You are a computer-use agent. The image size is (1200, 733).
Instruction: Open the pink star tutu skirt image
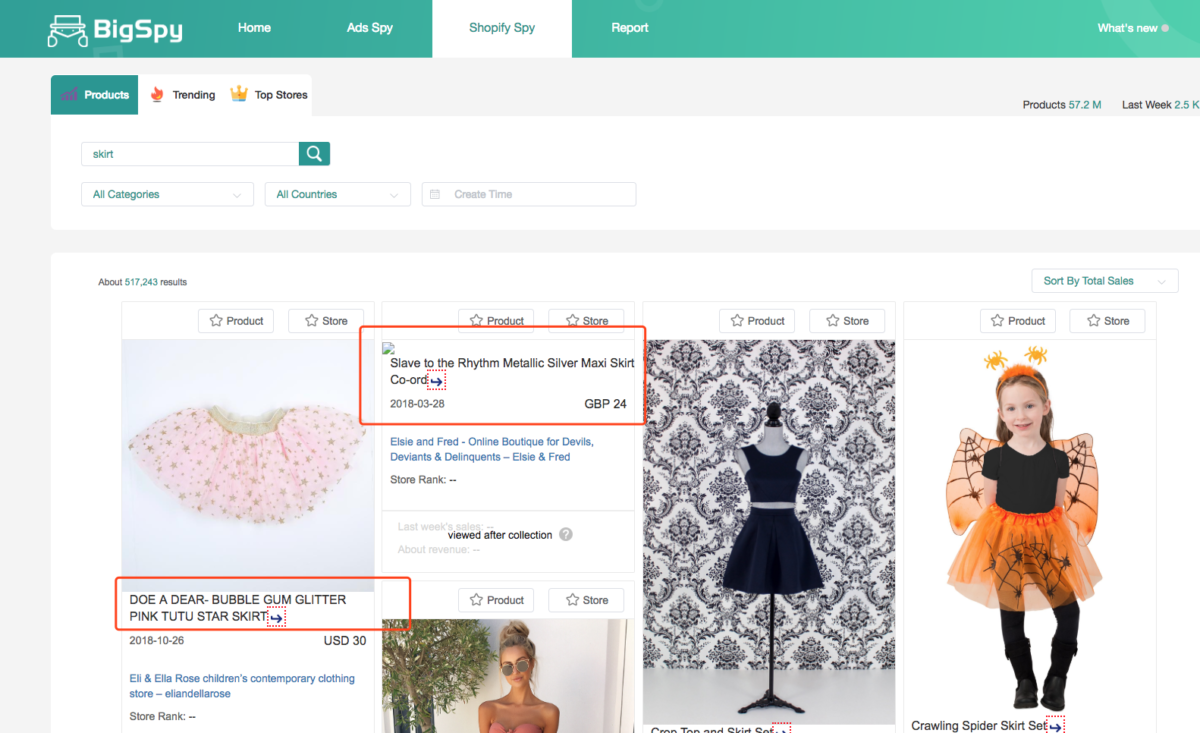click(248, 465)
